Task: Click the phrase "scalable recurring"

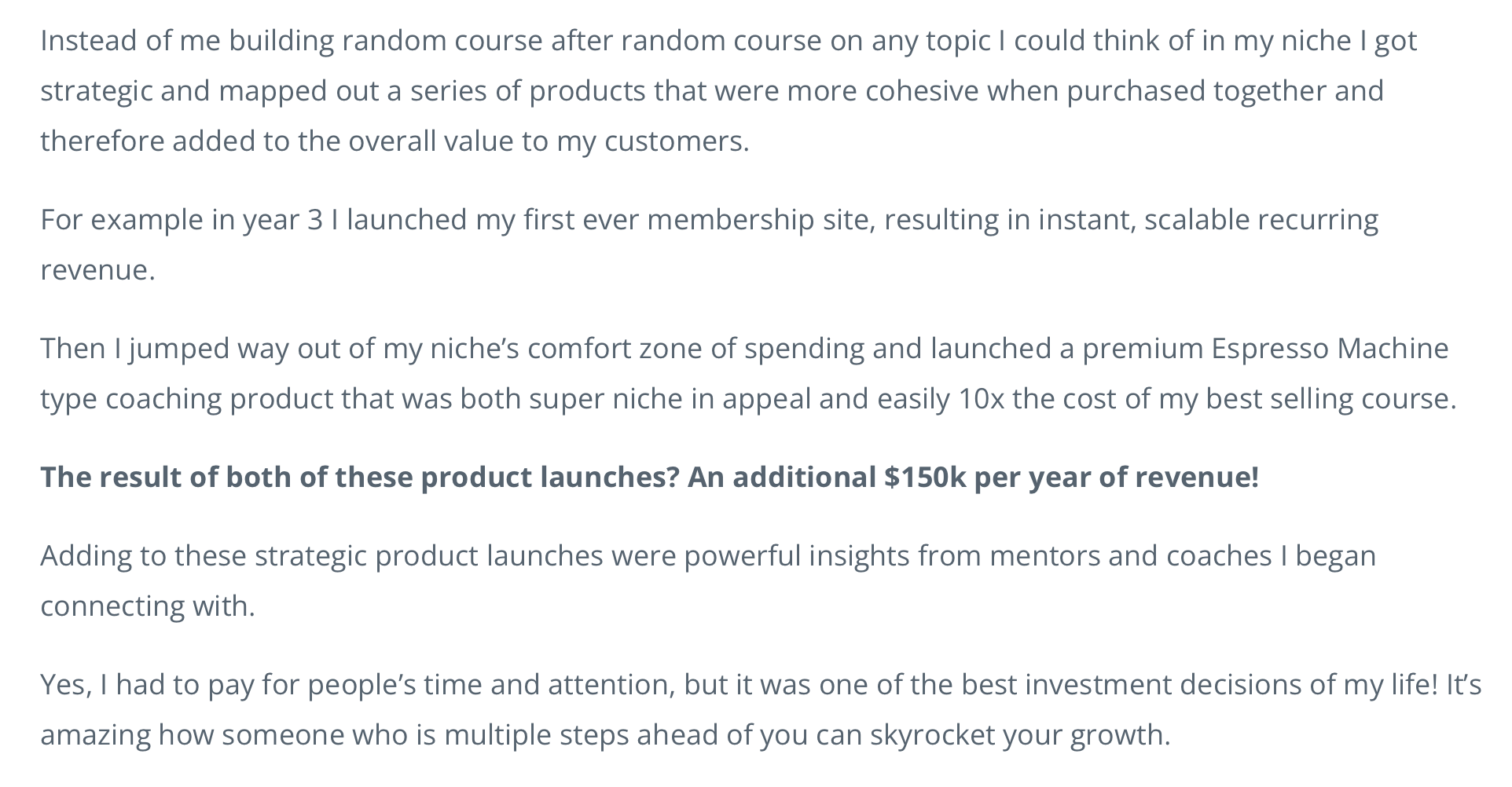Action: tap(1261, 220)
